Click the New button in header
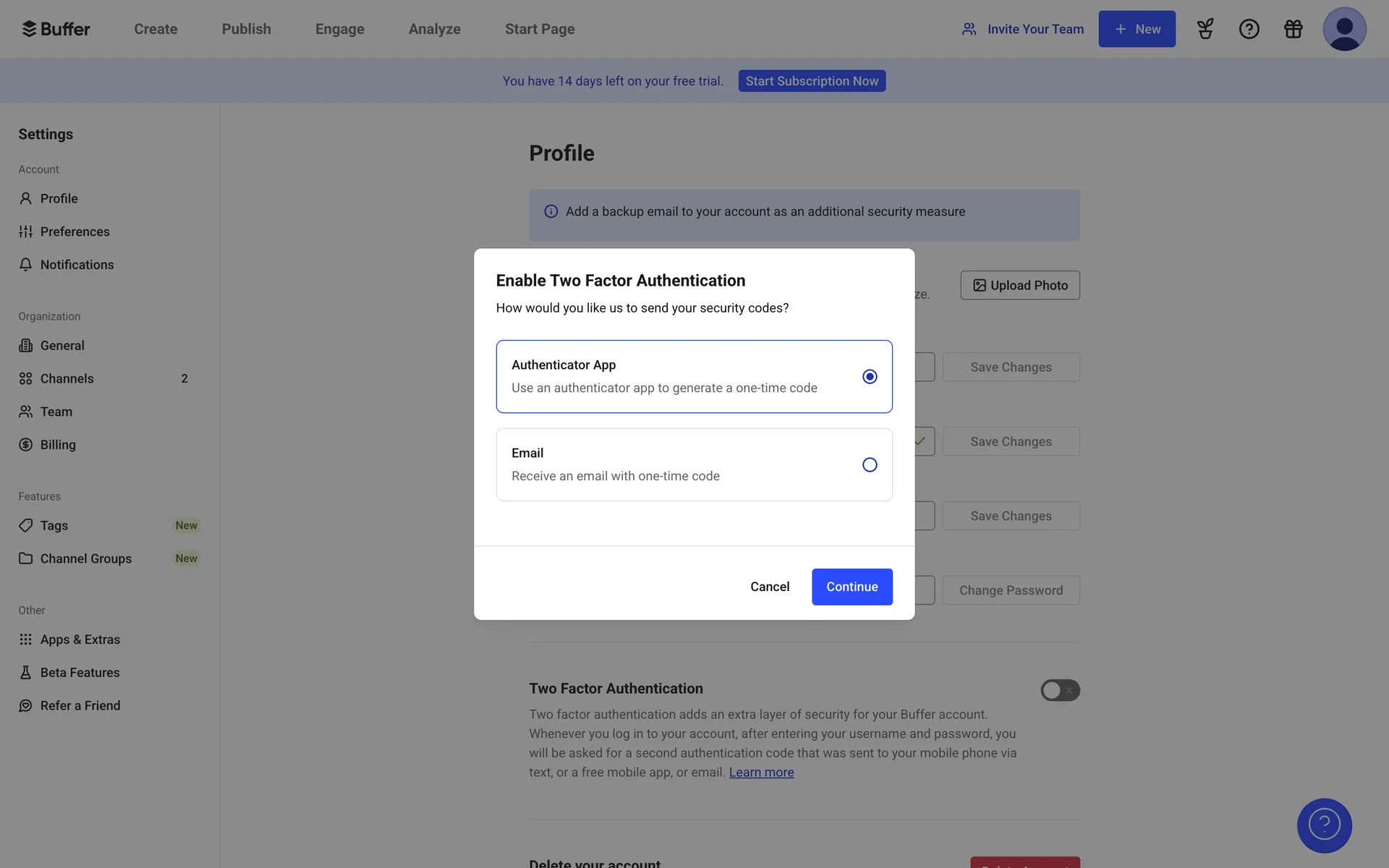Image resolution: width=1389 pixels, height=868 pixels. coord(1137,29)
